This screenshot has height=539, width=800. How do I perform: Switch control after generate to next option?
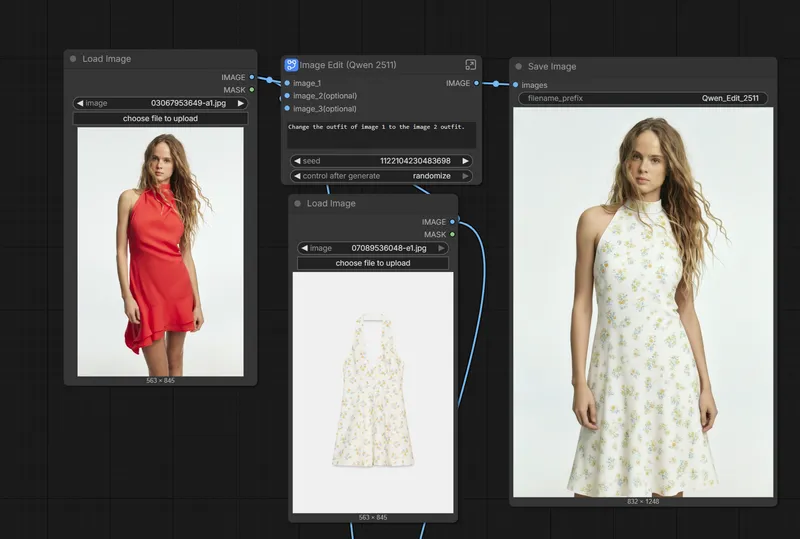point(465,176)
